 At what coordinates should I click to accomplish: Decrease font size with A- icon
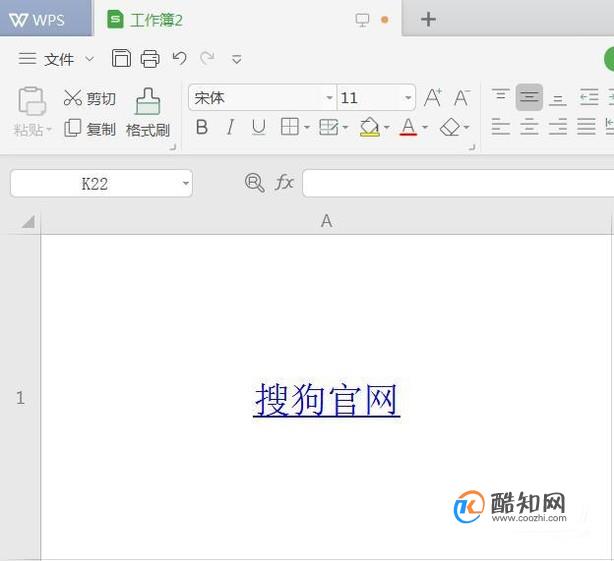462,97
